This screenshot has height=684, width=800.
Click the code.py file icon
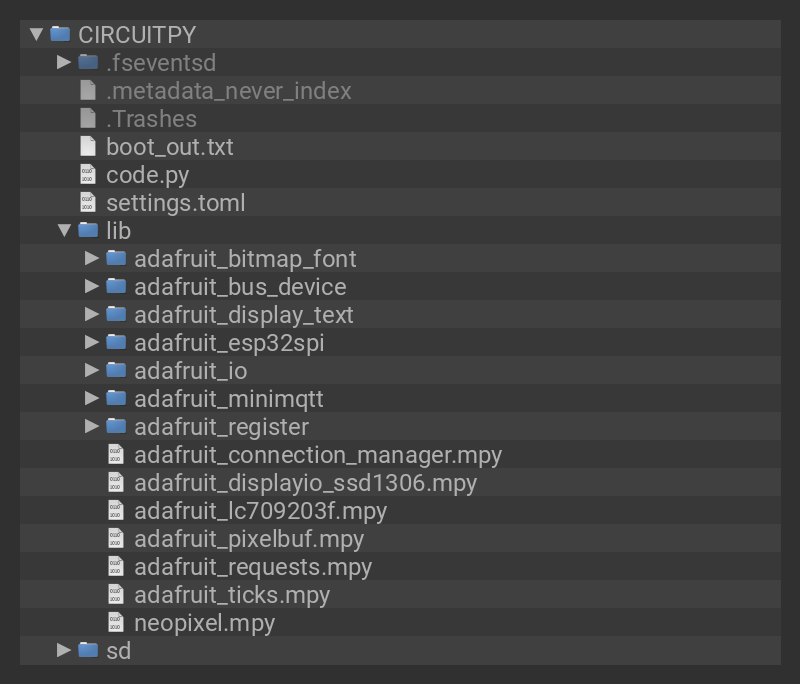click(x=88, y=174)
